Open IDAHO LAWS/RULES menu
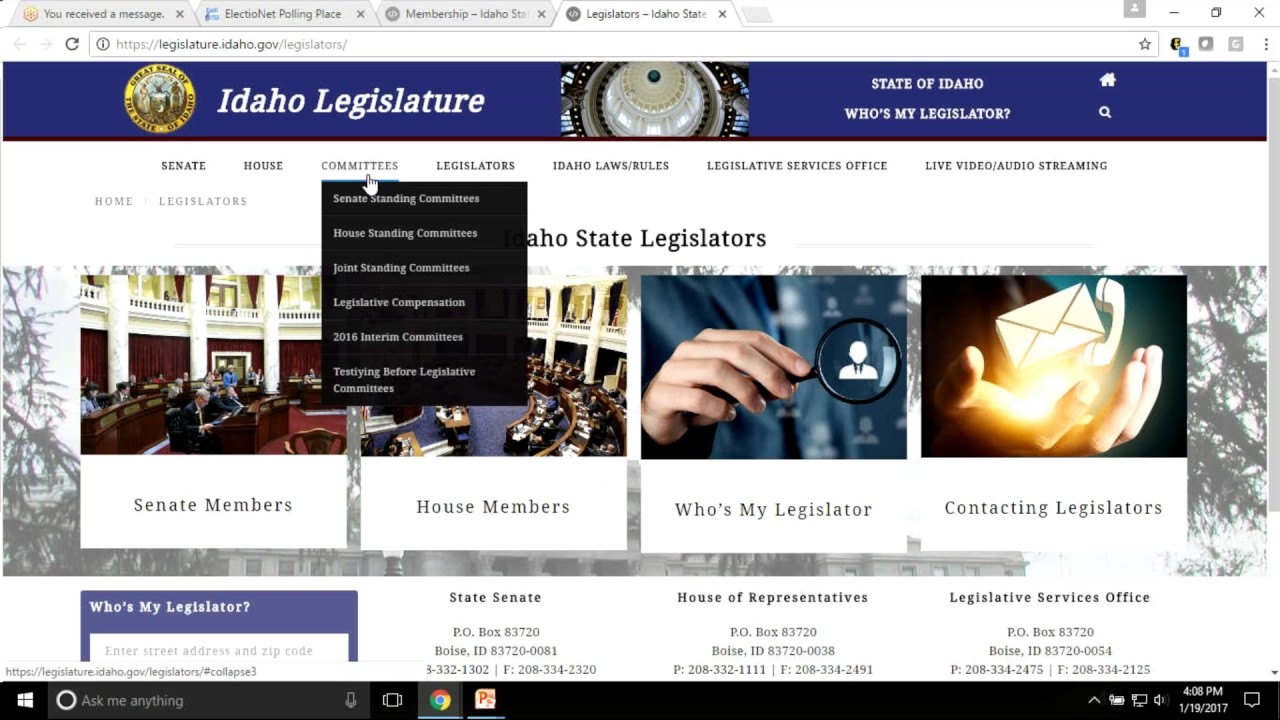 [611, 166]
